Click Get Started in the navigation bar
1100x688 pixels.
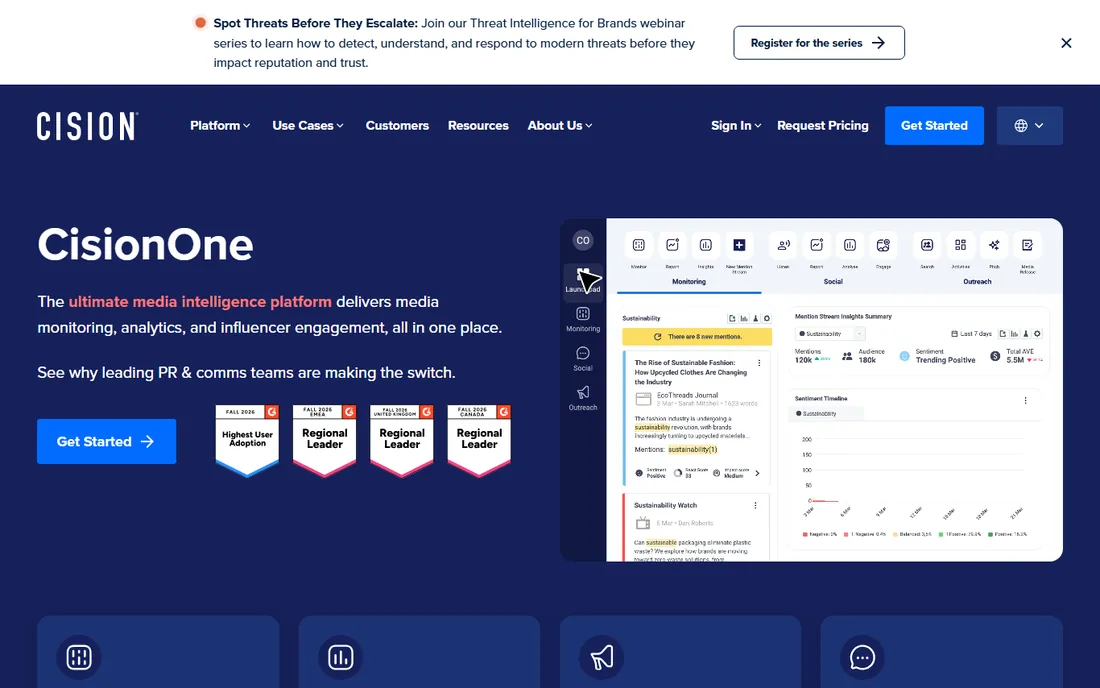[x=934, y=126]
